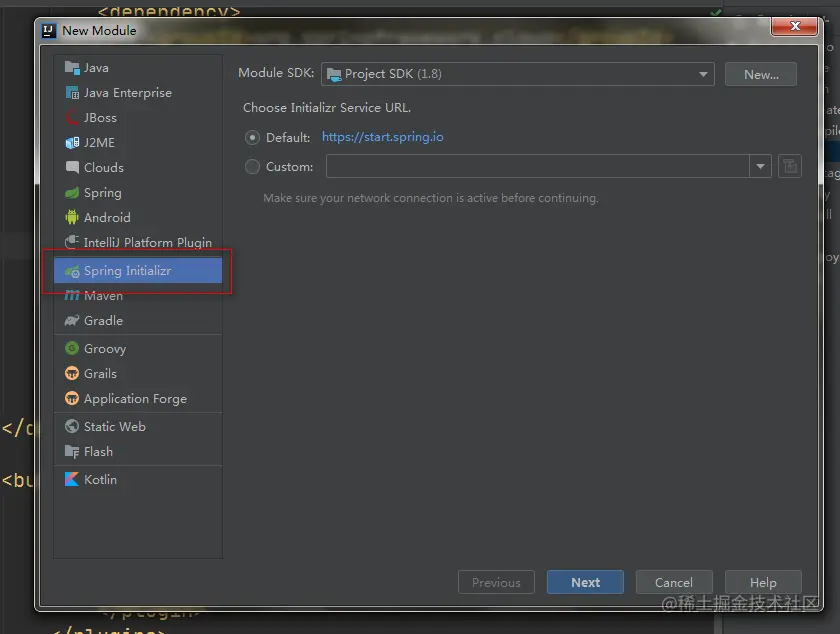Select the Java module type icon
Image resolution: width=840 pixels, height=634 pixels.
pos(72,68)
